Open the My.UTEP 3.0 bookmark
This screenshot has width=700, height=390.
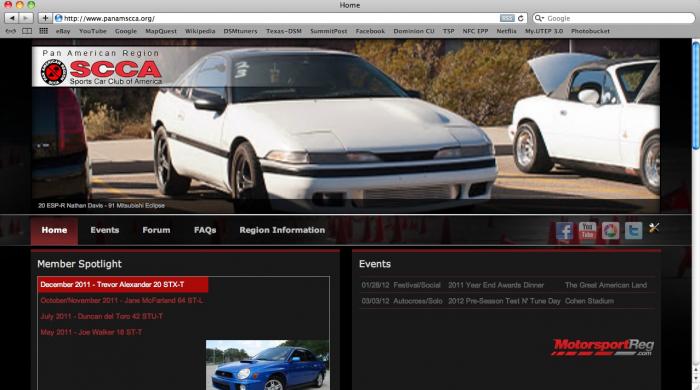544,31
